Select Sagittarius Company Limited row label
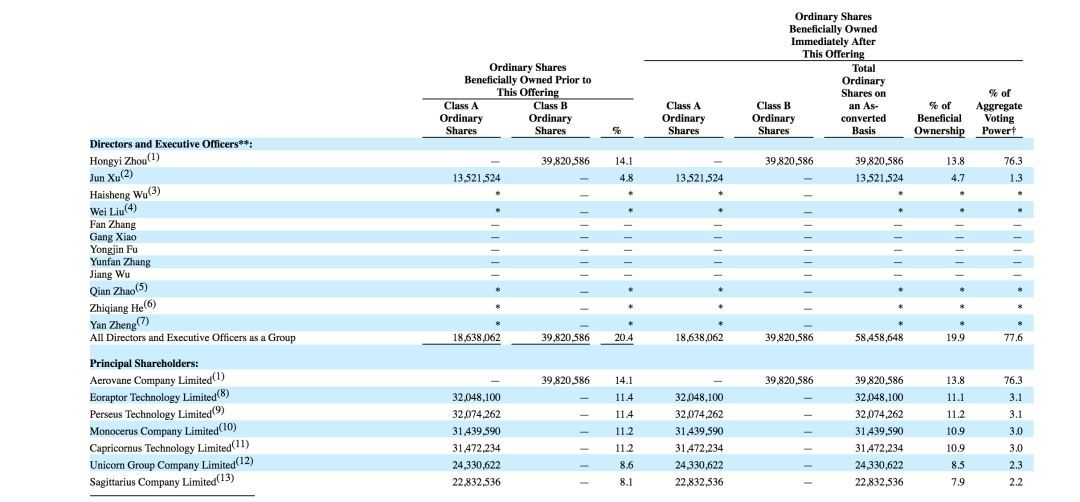 pos(159,482)
